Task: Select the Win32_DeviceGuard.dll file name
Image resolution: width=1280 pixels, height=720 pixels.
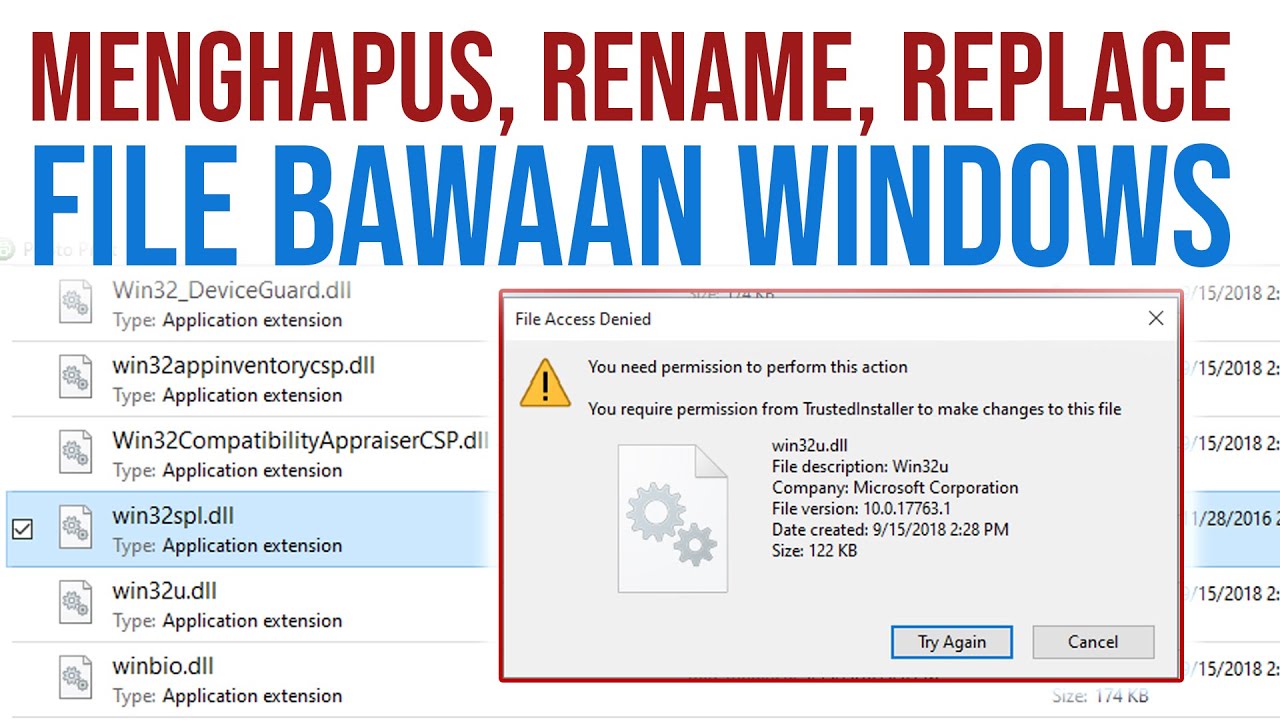Action: 231,291
